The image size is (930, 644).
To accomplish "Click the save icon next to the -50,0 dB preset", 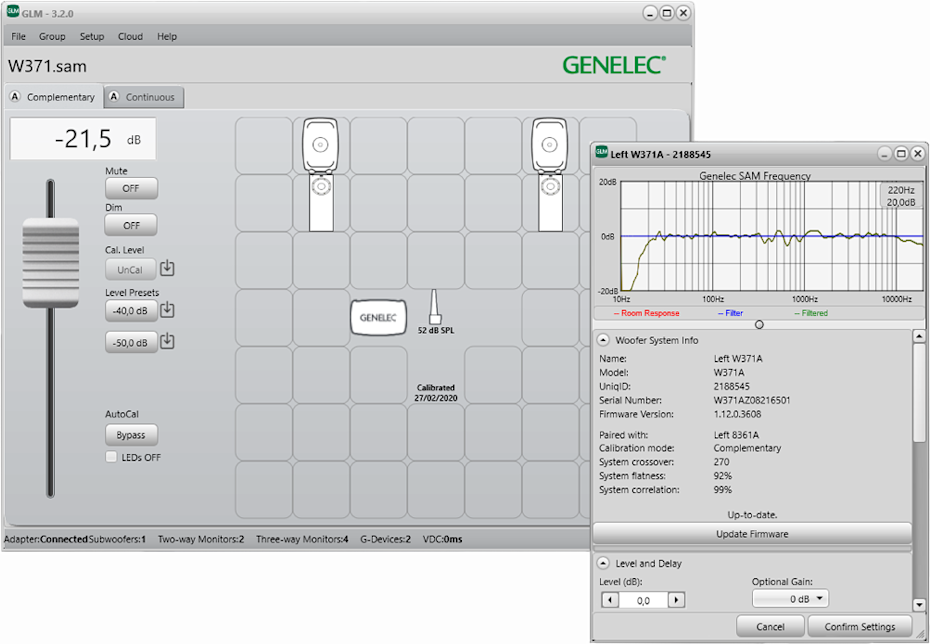I will click(x=168, y=342).
